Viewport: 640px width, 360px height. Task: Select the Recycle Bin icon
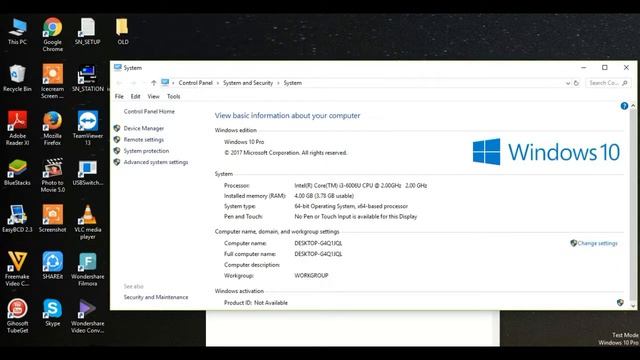[x=17, y=78]
